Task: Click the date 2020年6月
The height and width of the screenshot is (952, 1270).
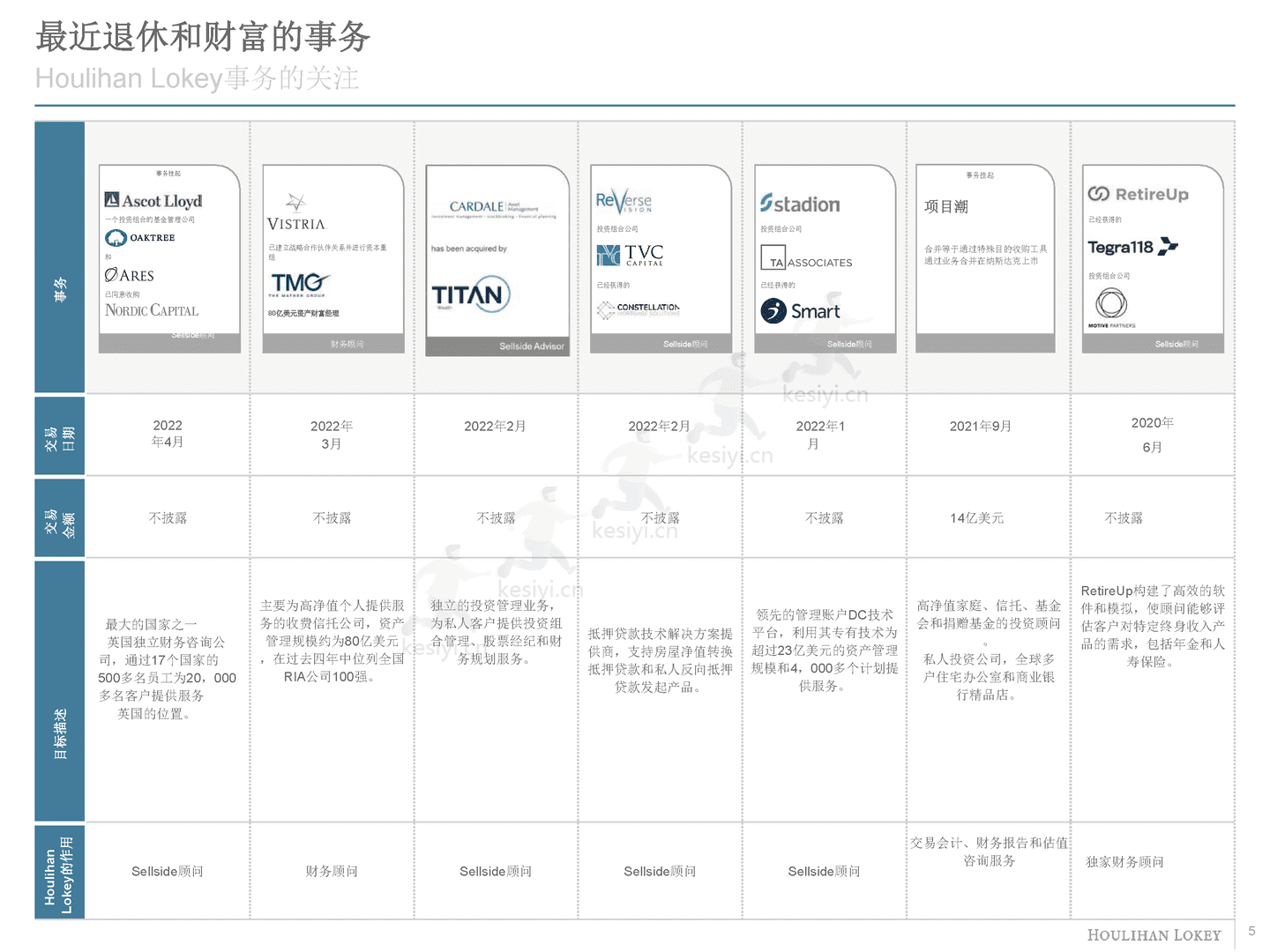Action: (x=1152, y=435)
